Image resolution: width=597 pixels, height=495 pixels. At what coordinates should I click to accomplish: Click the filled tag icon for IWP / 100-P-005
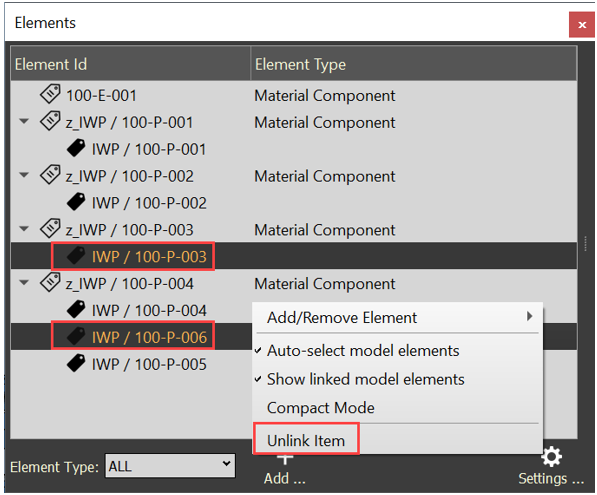(76, 363)
